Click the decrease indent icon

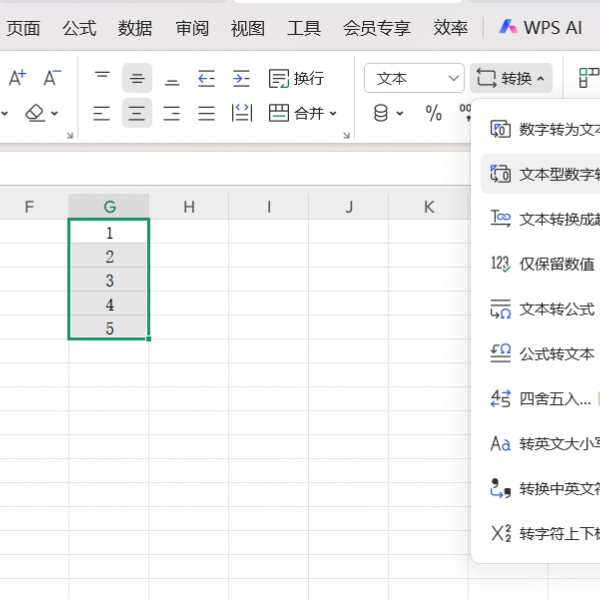[x=206, y=78]
